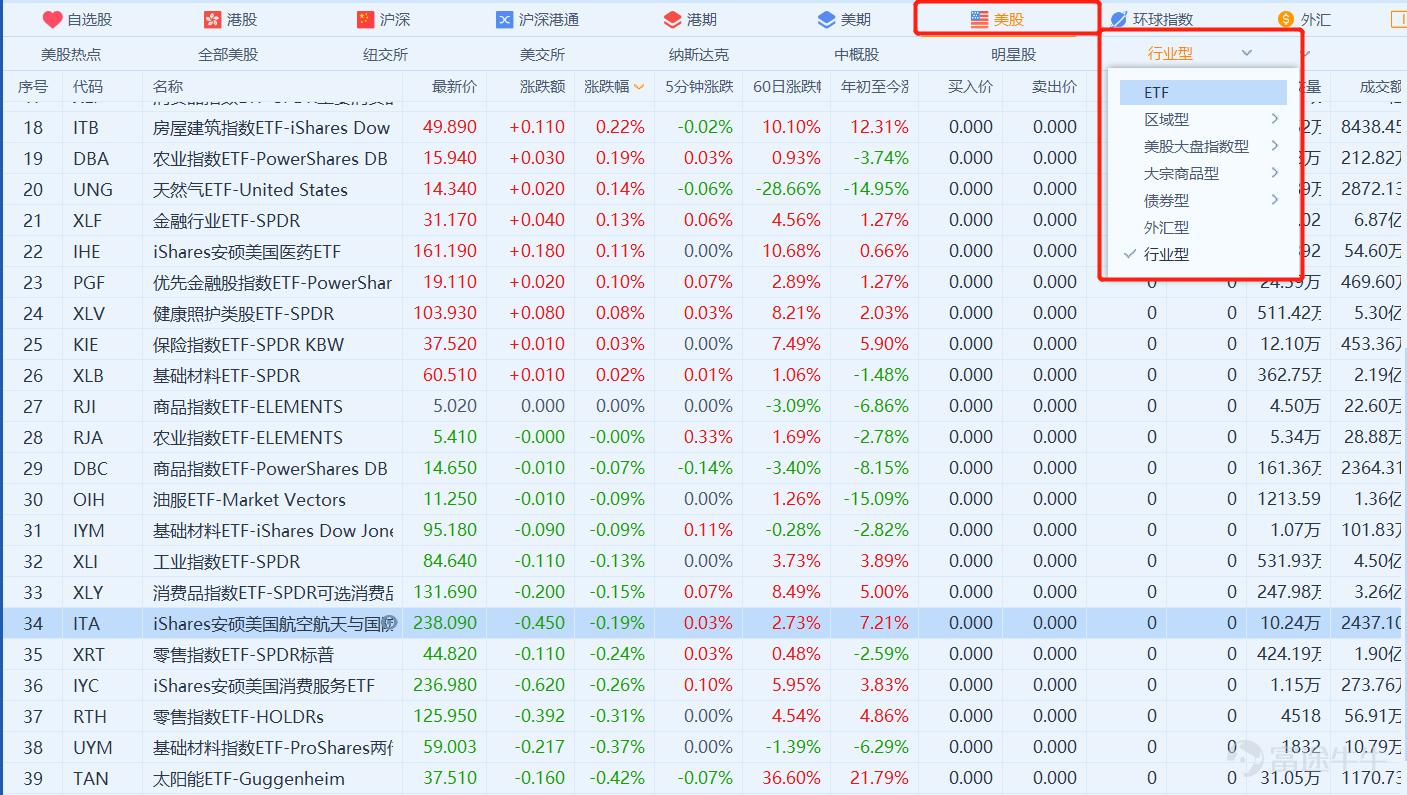Click the blue layered 美期 icon
Screen dimensions: 1407x795
click(x=826, y=19)
